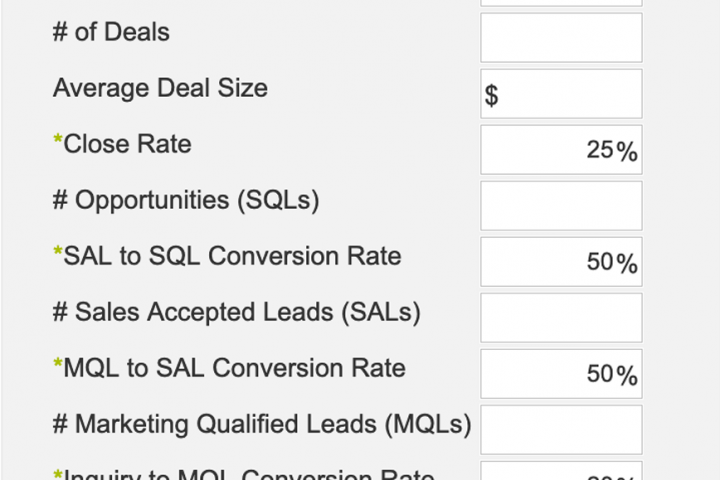Click the '# of Deals' label

pos(111,32)
